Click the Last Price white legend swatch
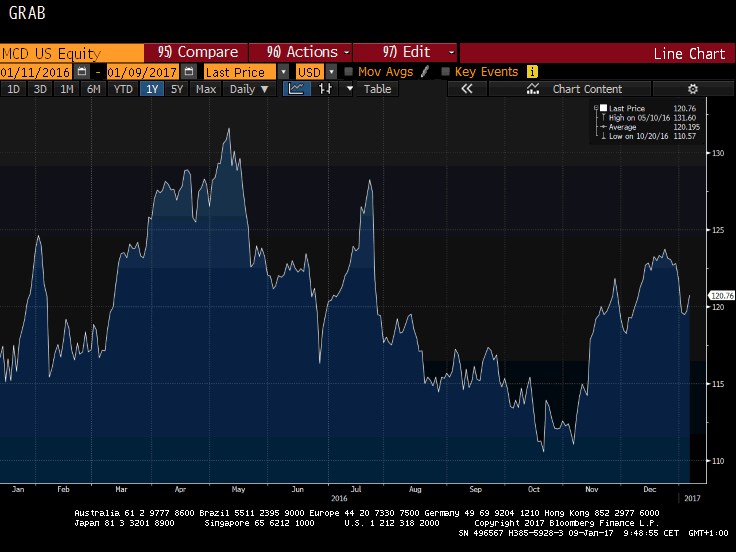 click(603, 107)
